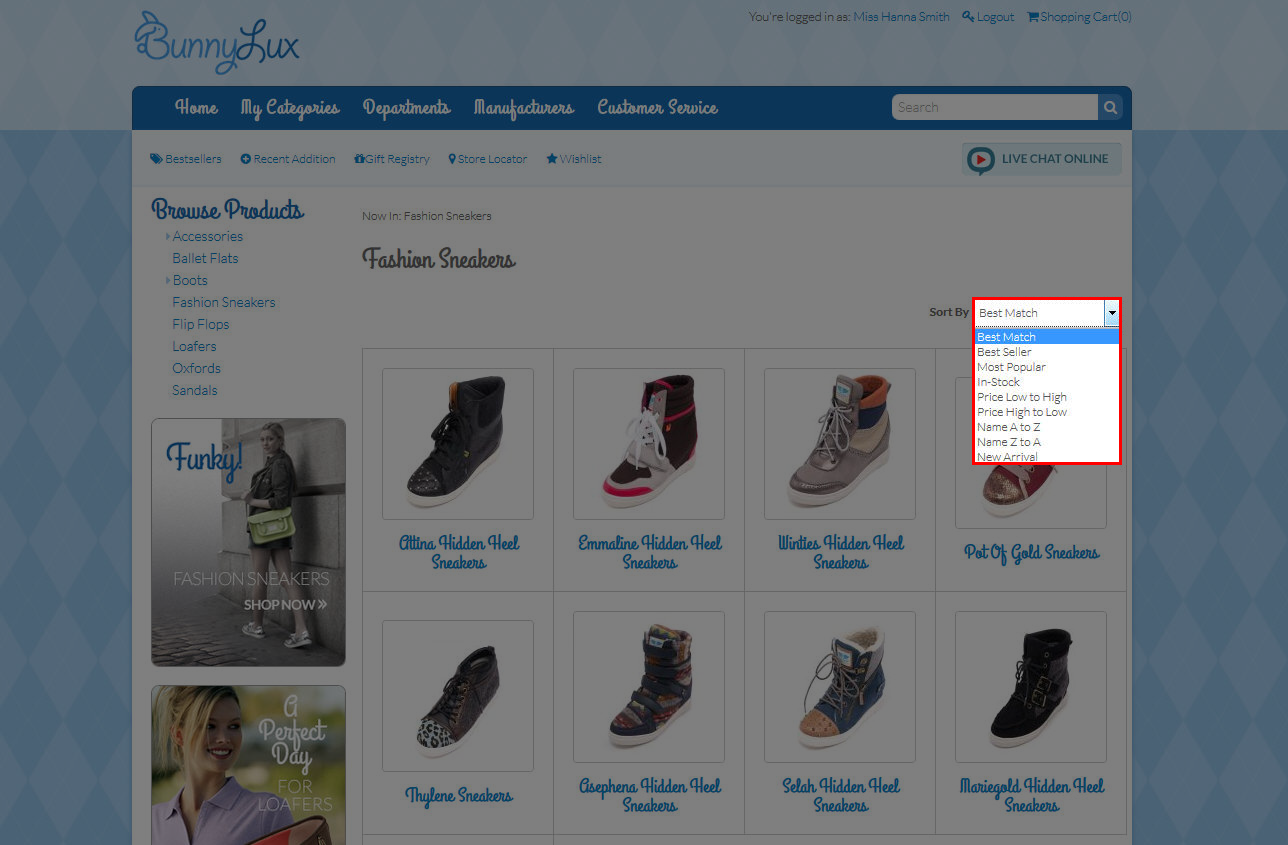Open the Customer Service menu

pos(658,108)
